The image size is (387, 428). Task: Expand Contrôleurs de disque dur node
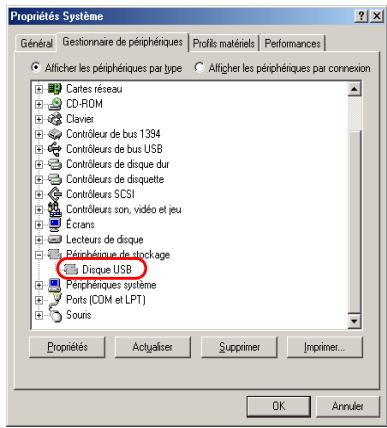point(39,164)
